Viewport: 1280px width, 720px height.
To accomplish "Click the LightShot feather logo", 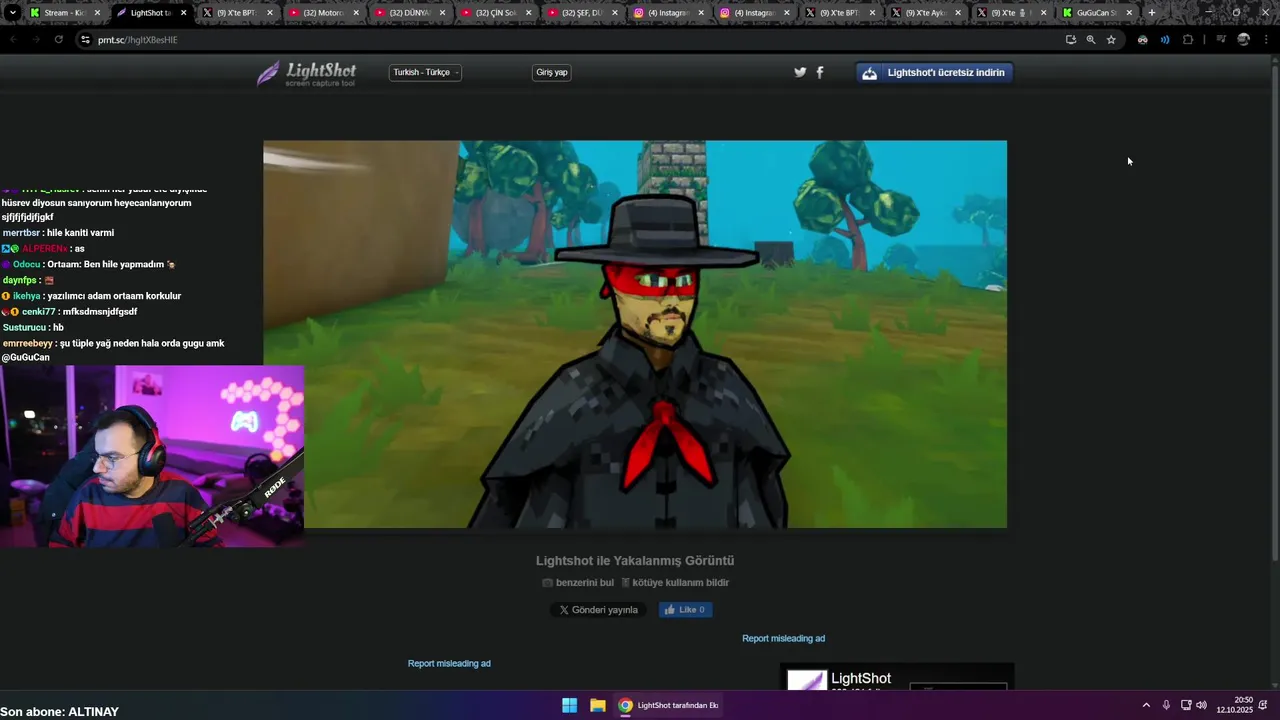I will coord(306,73).
